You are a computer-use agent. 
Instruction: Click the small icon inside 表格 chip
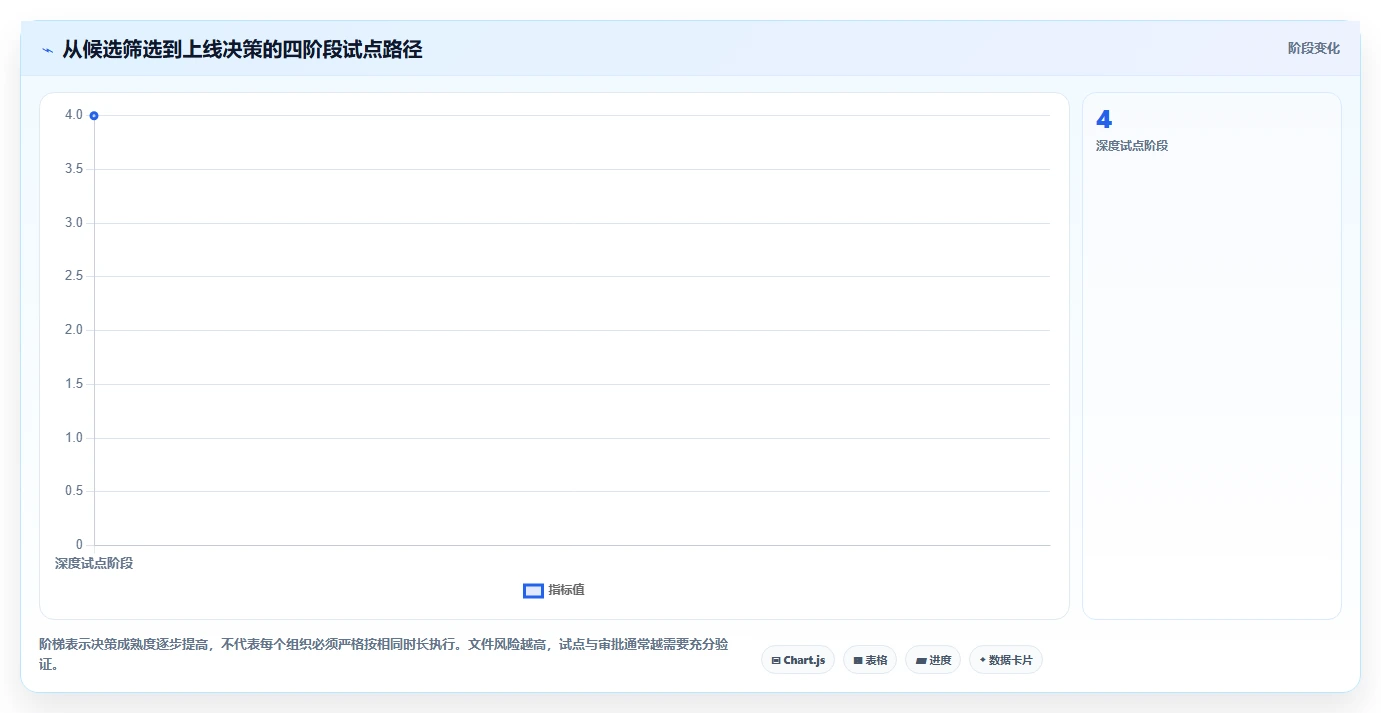[x=858, y=660]
